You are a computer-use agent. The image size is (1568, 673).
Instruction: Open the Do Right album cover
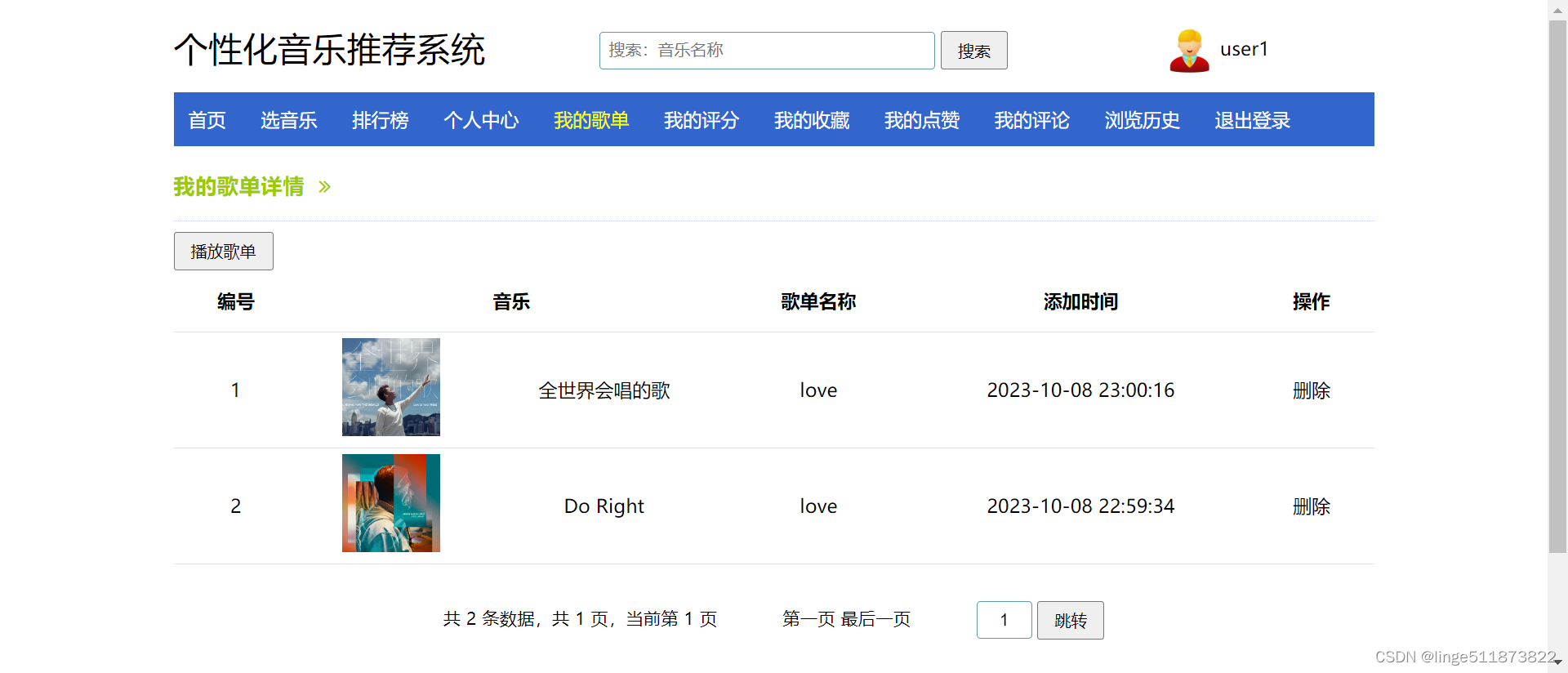coord(391,503)
